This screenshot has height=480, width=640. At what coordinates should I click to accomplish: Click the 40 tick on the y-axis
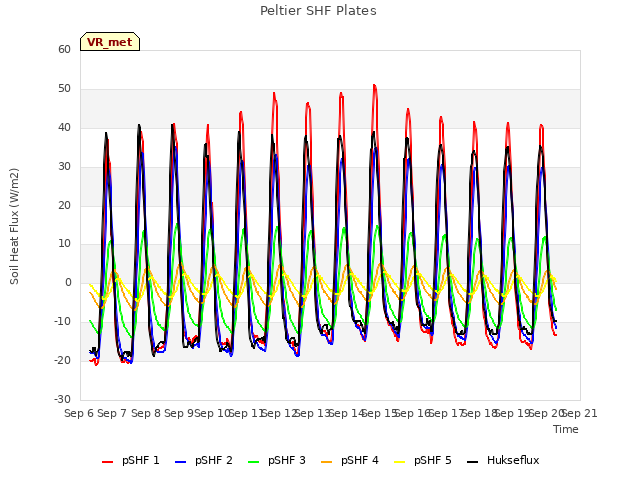[x=64, y=128]
